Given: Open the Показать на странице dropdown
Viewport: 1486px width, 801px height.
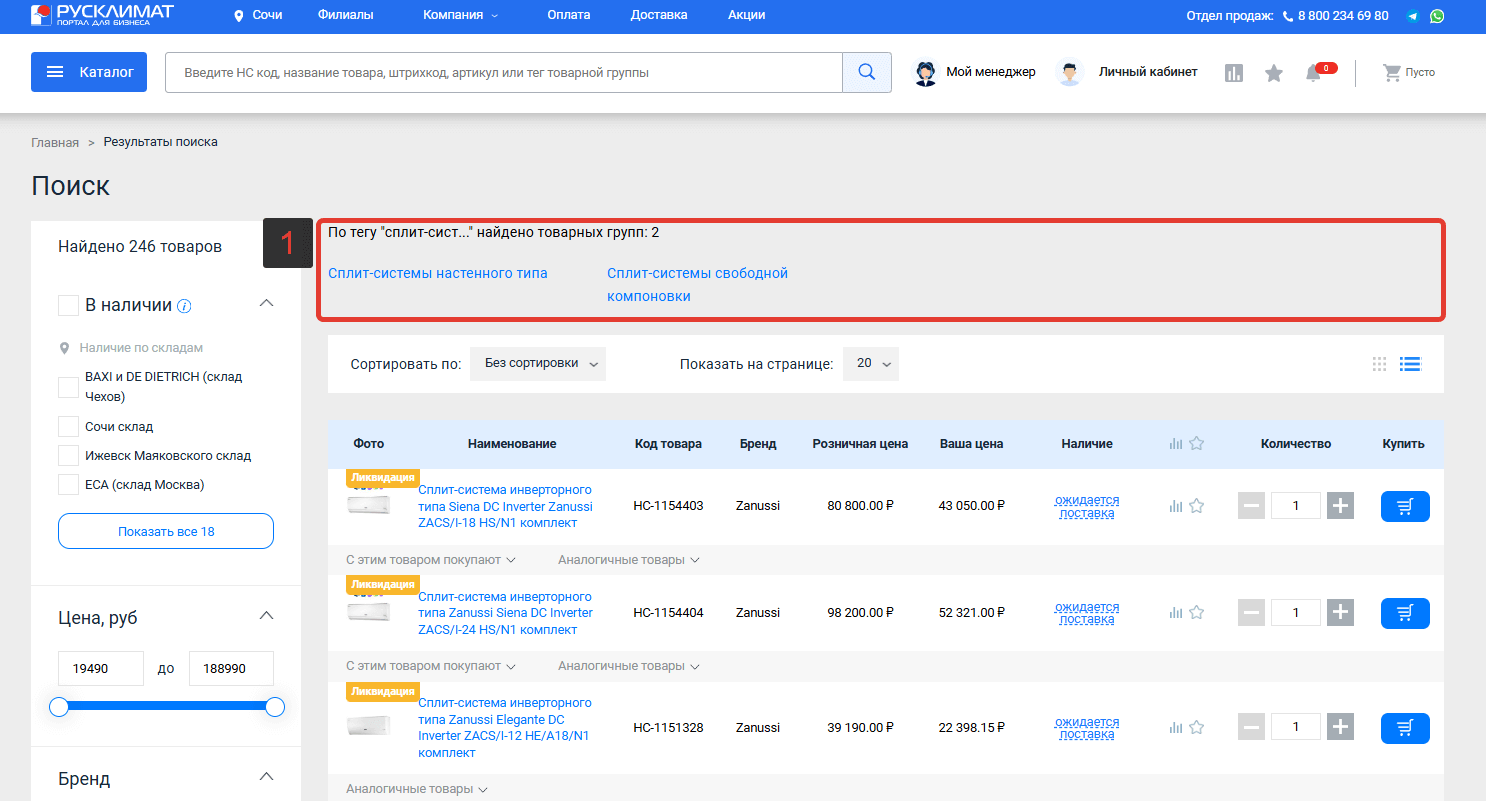Looking at the screenshot, I should [x=871, y=364].
